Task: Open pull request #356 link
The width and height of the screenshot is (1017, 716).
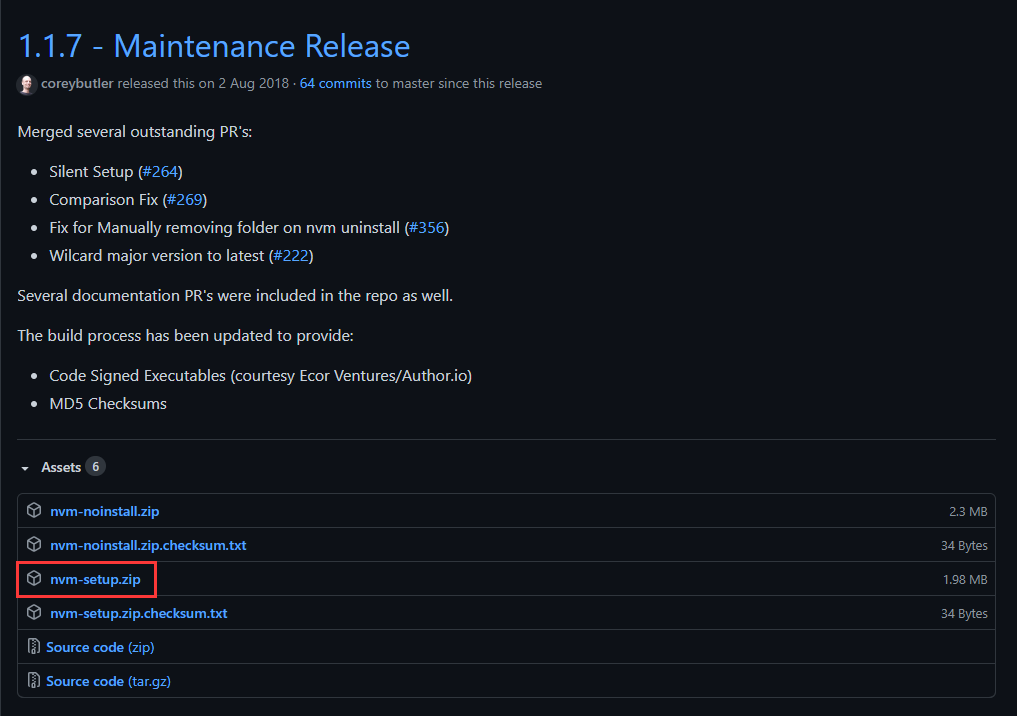Action: coord(427,227)
